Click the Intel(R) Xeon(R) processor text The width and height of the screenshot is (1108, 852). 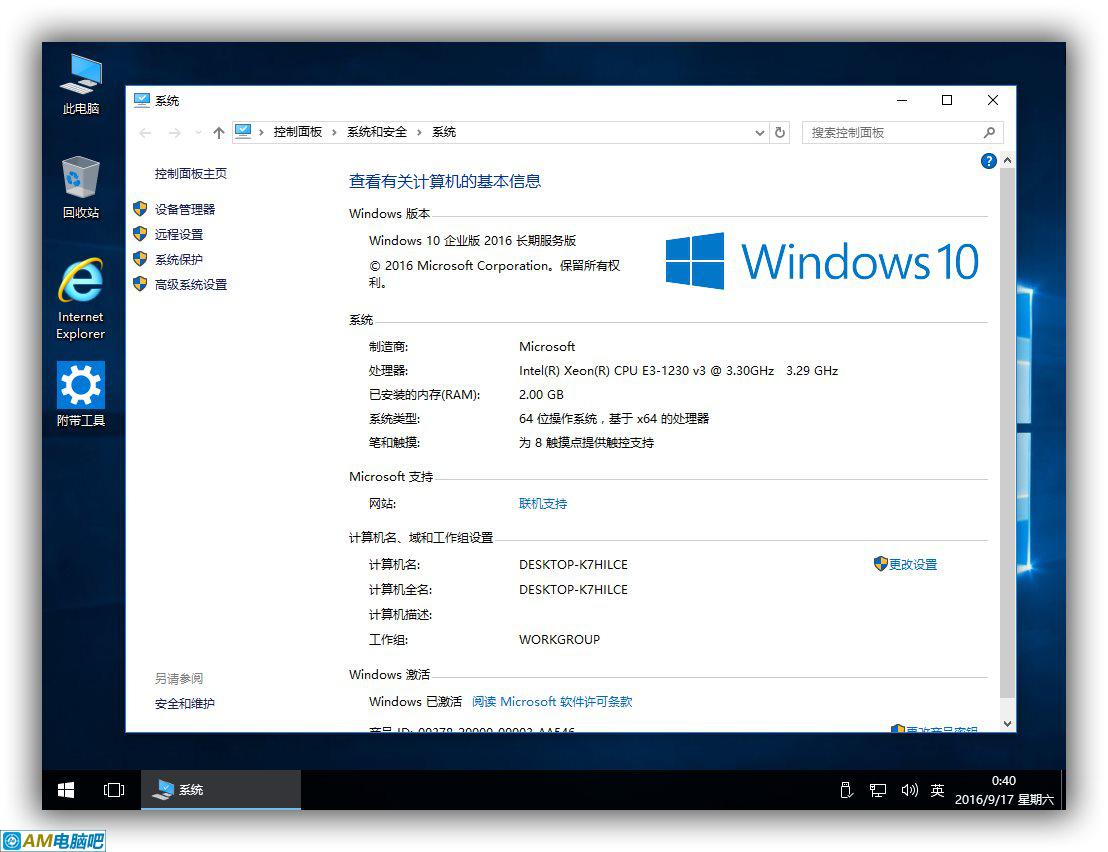click(678, 371)
